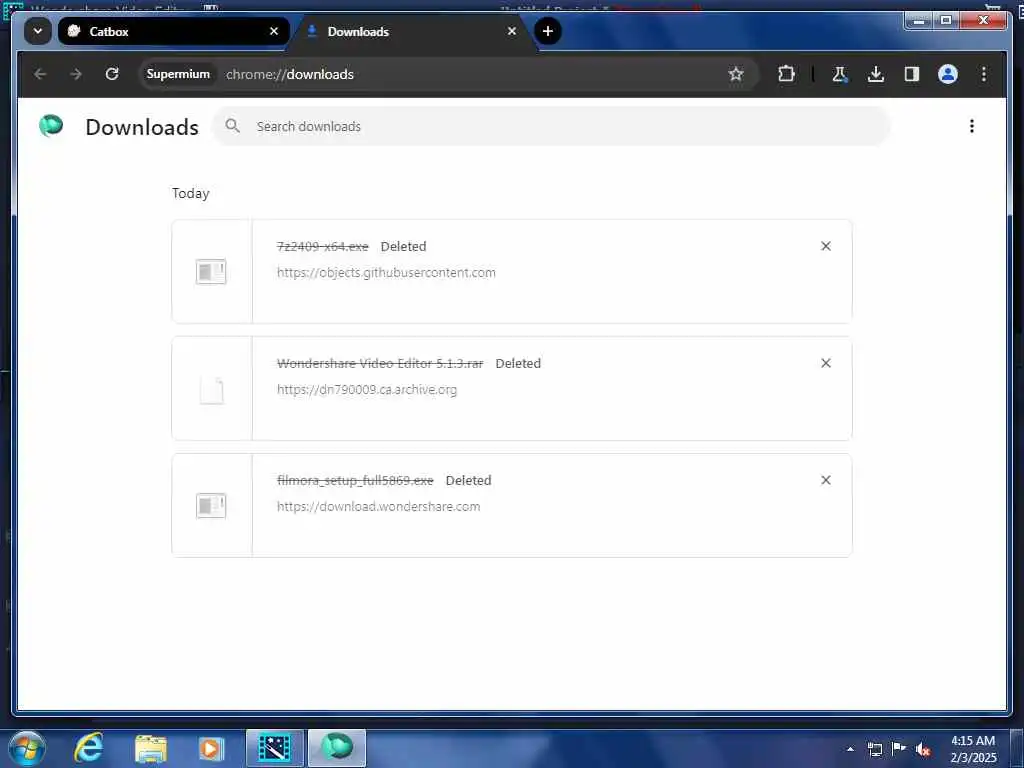
Task: Click the Today date heading
Action: 190,193
